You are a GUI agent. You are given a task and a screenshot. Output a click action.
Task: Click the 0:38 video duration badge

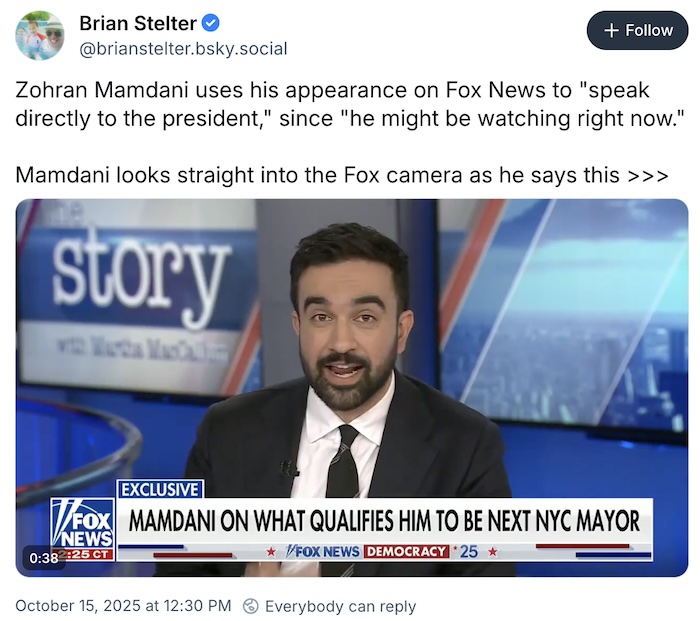44,558
